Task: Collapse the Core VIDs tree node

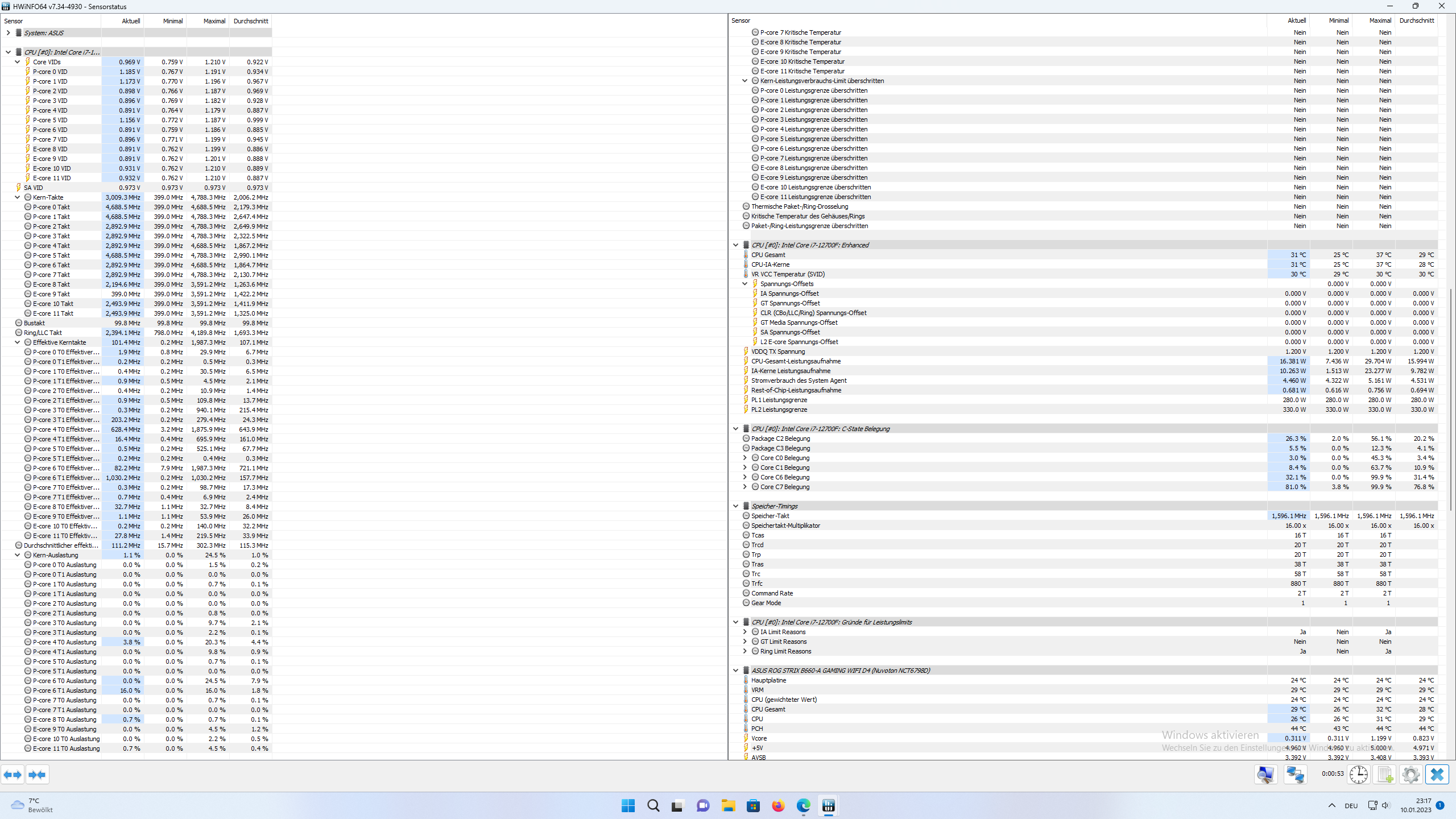Action: tap(17, 62)
